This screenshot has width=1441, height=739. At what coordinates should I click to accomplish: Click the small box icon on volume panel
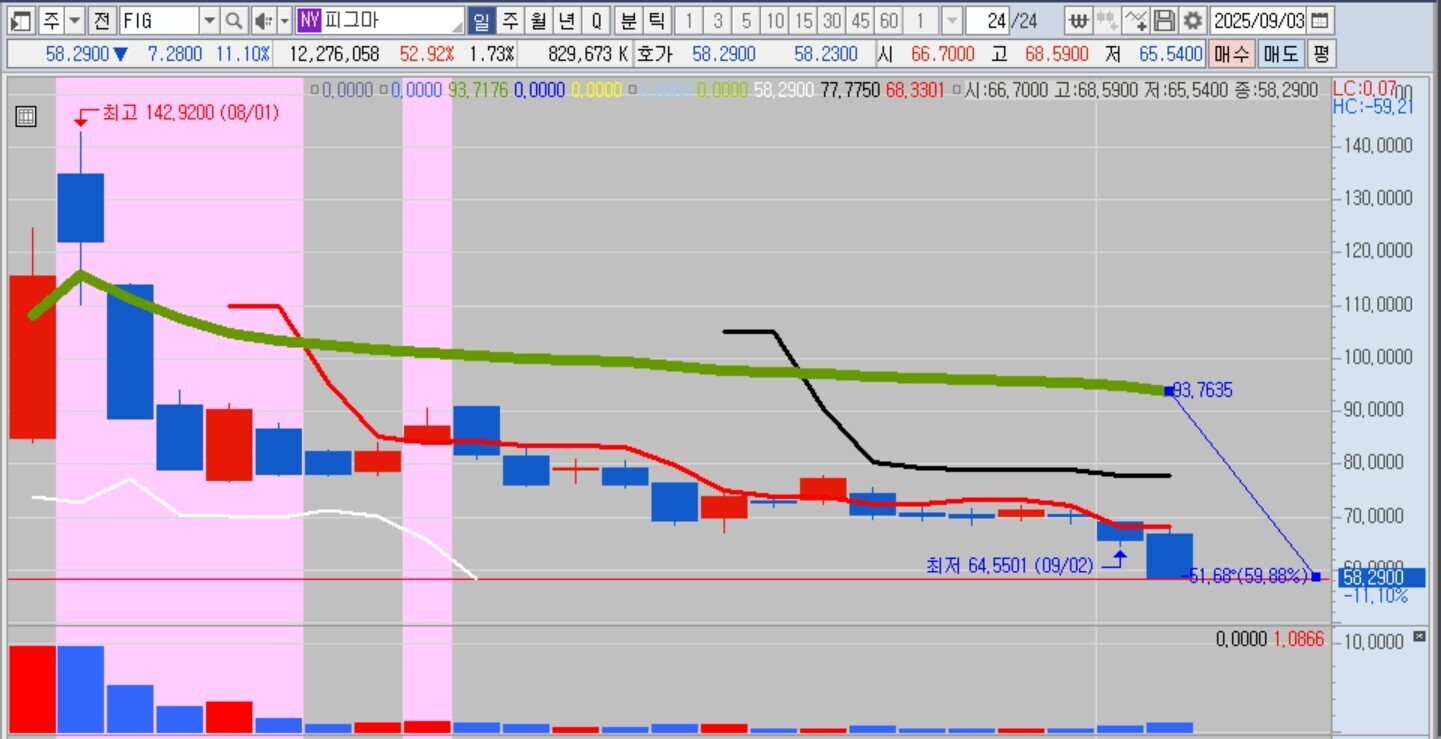[1419, 636]
